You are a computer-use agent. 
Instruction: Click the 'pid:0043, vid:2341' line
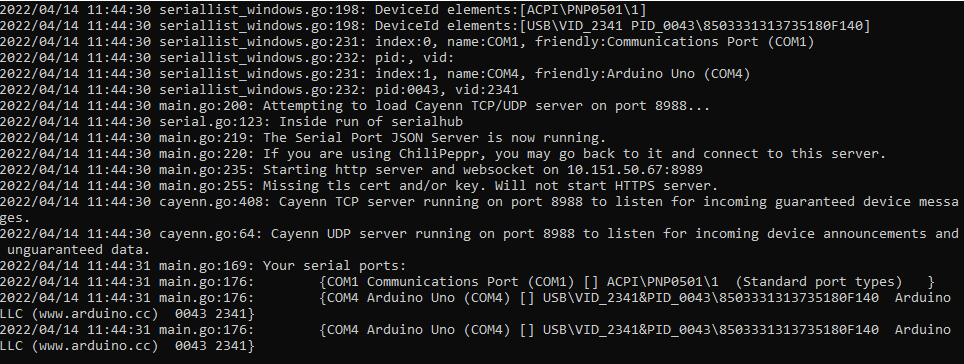[259, 90]
